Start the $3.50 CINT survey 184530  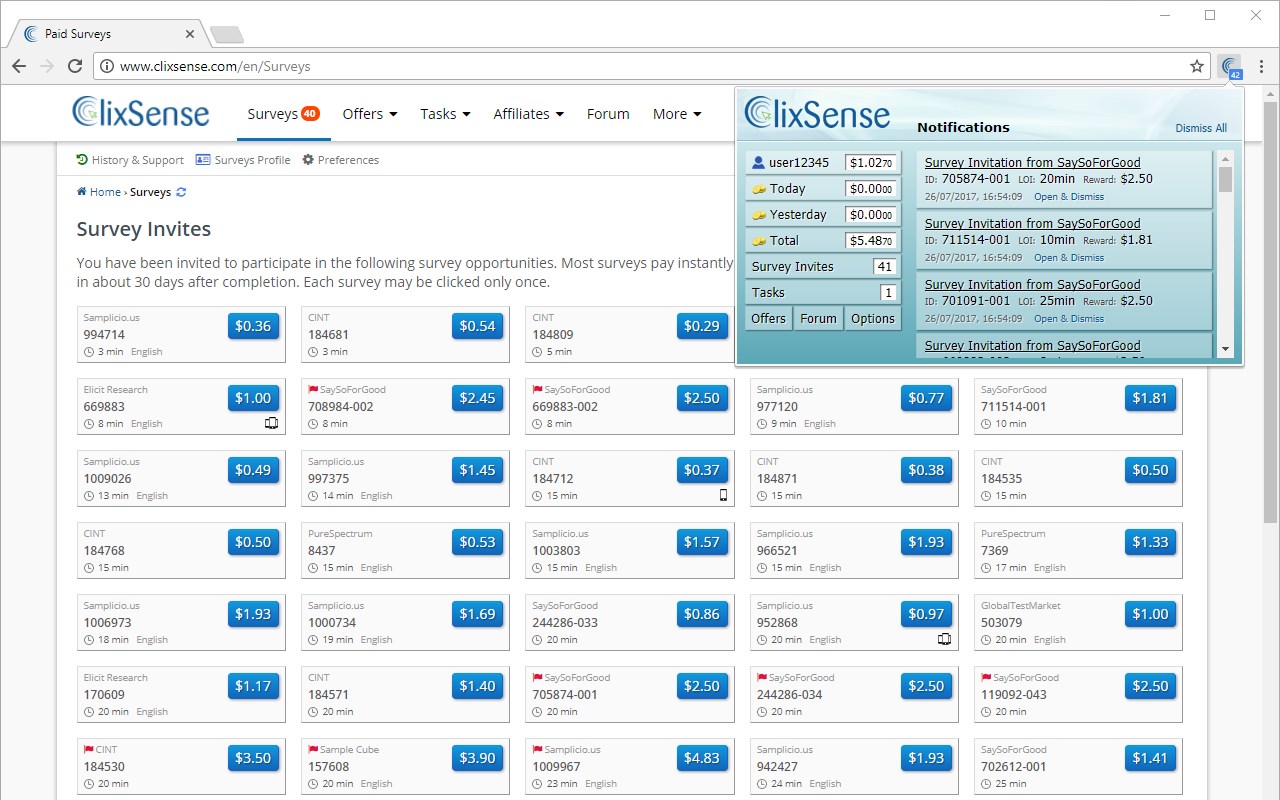253,758
